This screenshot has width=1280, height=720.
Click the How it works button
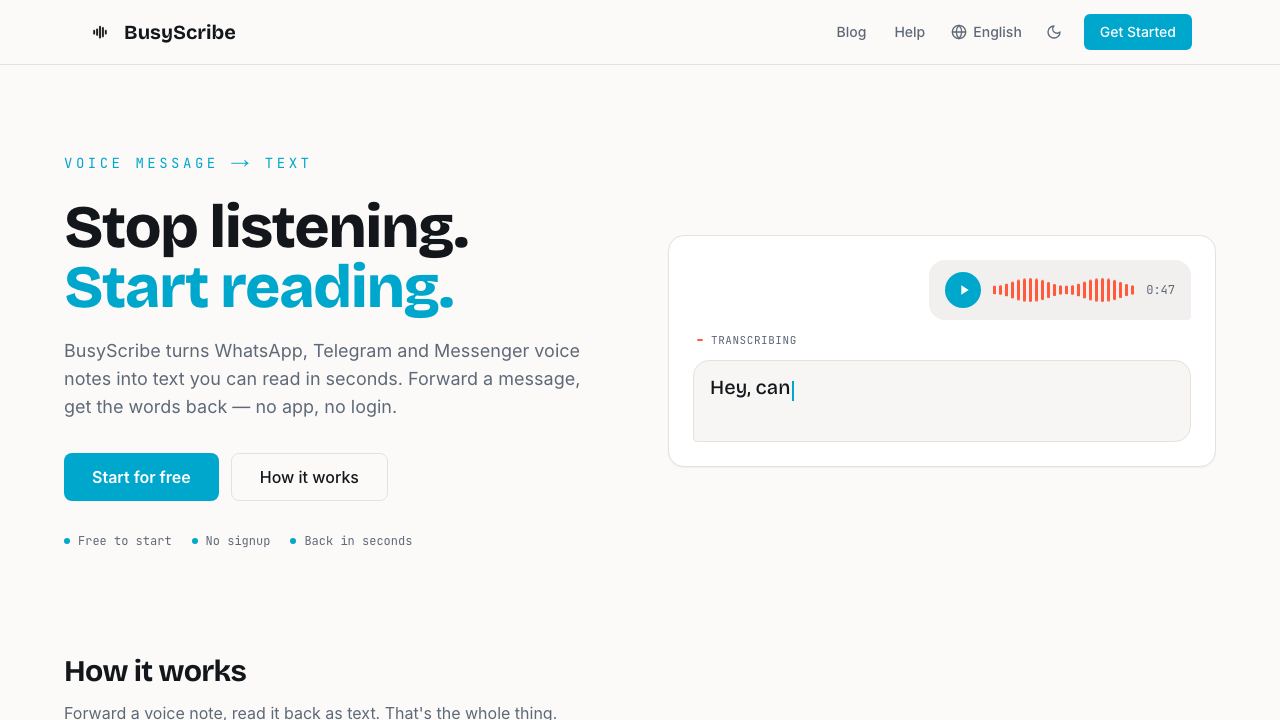[x=309, y=477]
